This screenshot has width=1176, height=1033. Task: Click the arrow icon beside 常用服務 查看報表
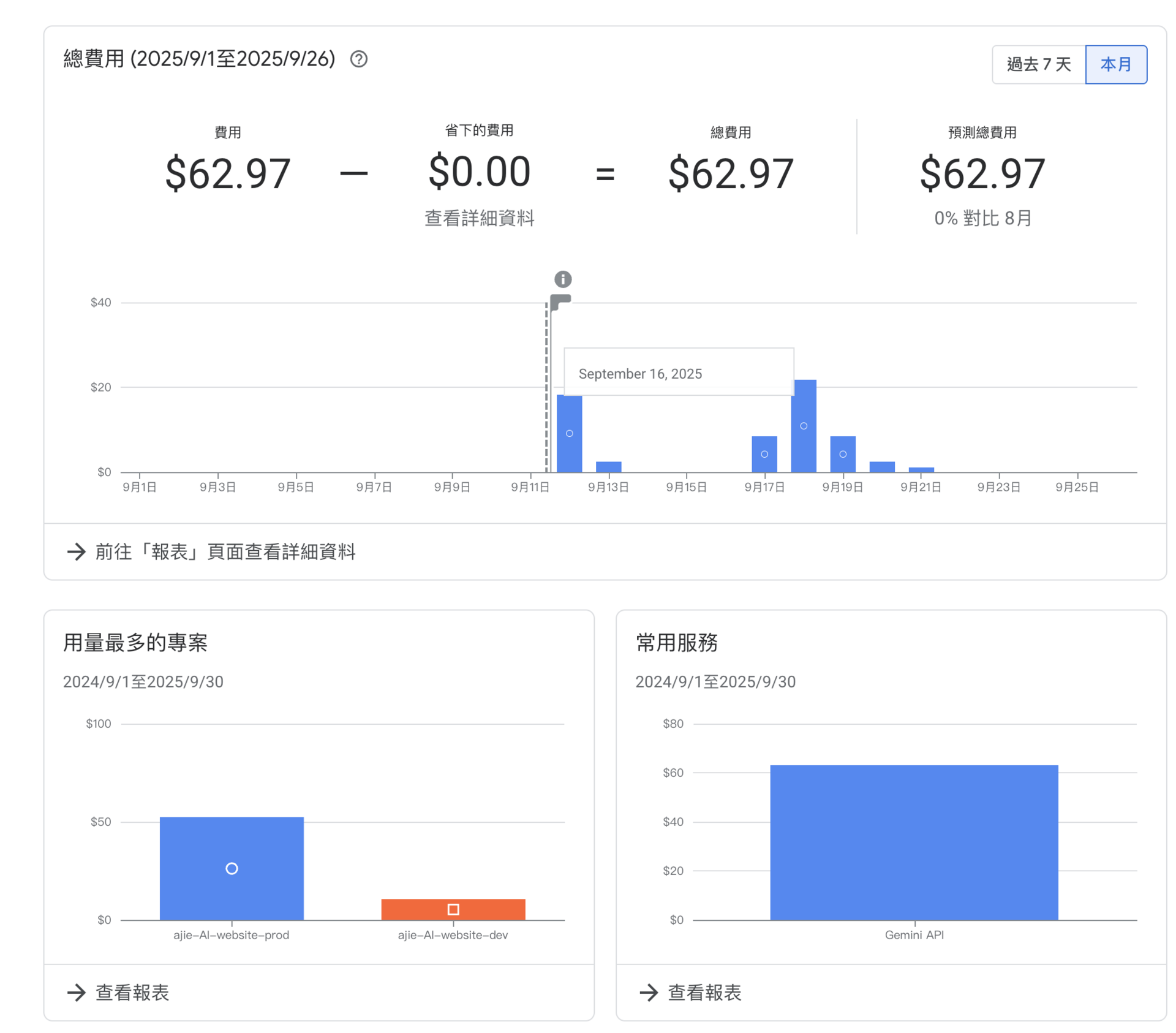650,993
